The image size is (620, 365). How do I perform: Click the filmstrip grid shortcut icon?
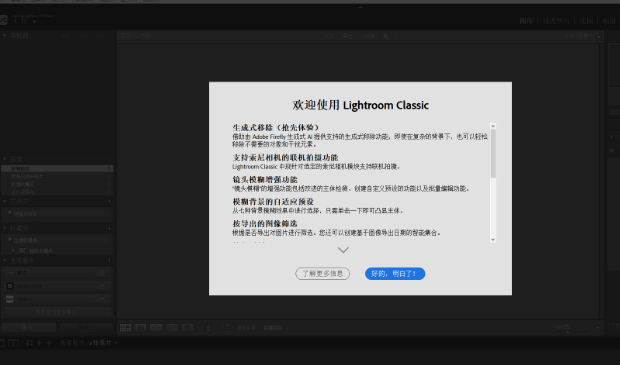[29, 343]
